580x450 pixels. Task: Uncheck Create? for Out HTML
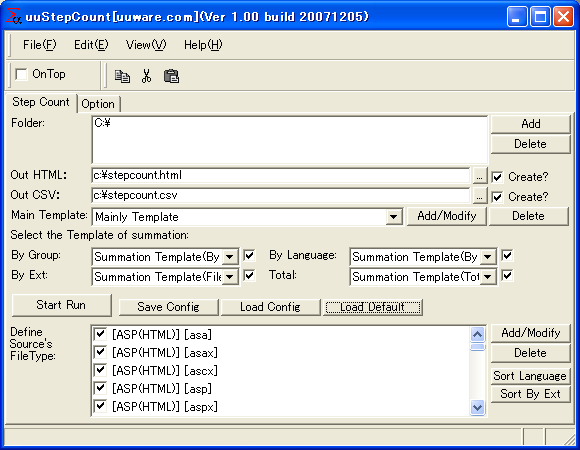(498, 177)
